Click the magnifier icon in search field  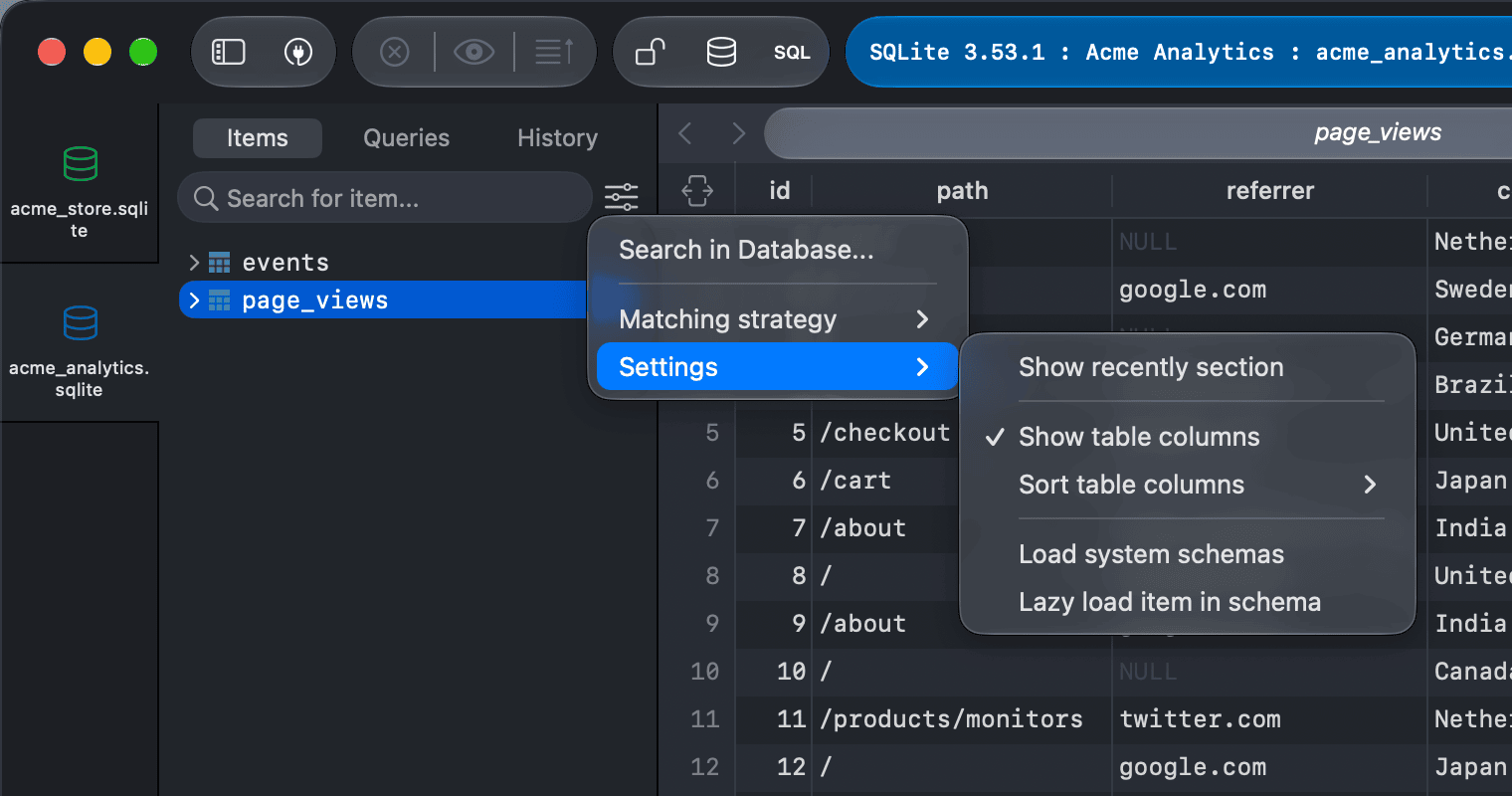tap(206, 199)
